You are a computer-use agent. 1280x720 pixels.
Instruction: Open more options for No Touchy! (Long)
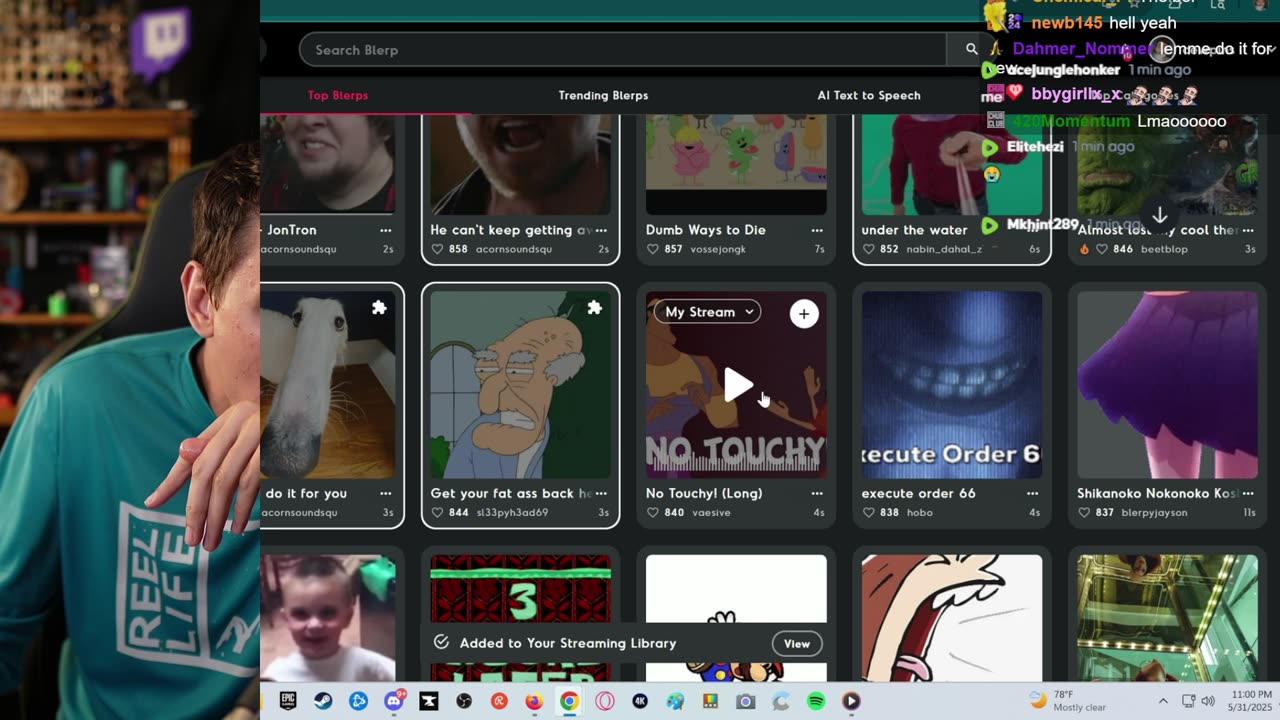(817, 493)
